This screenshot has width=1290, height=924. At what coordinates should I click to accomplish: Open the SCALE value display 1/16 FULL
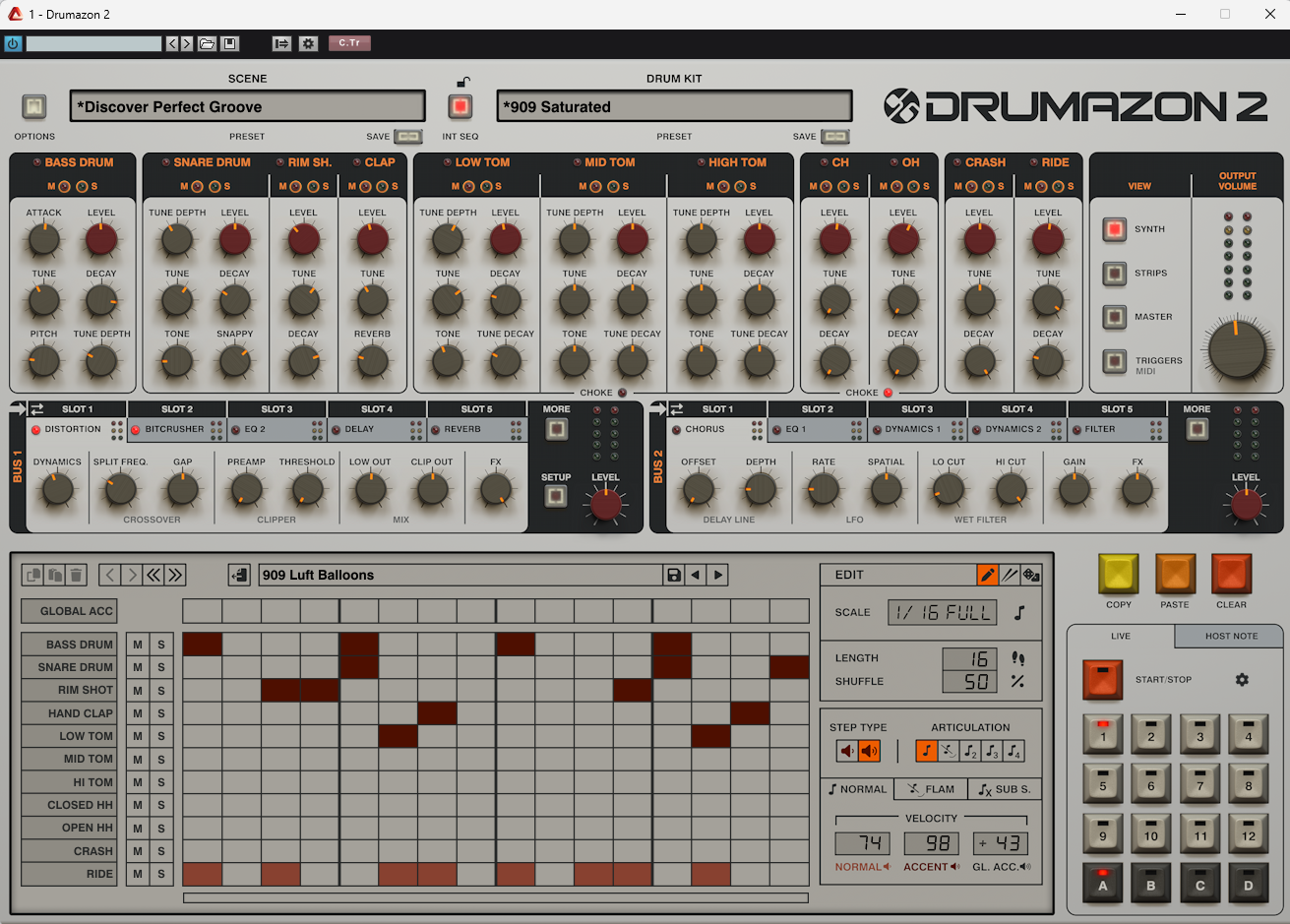point(943,613)
